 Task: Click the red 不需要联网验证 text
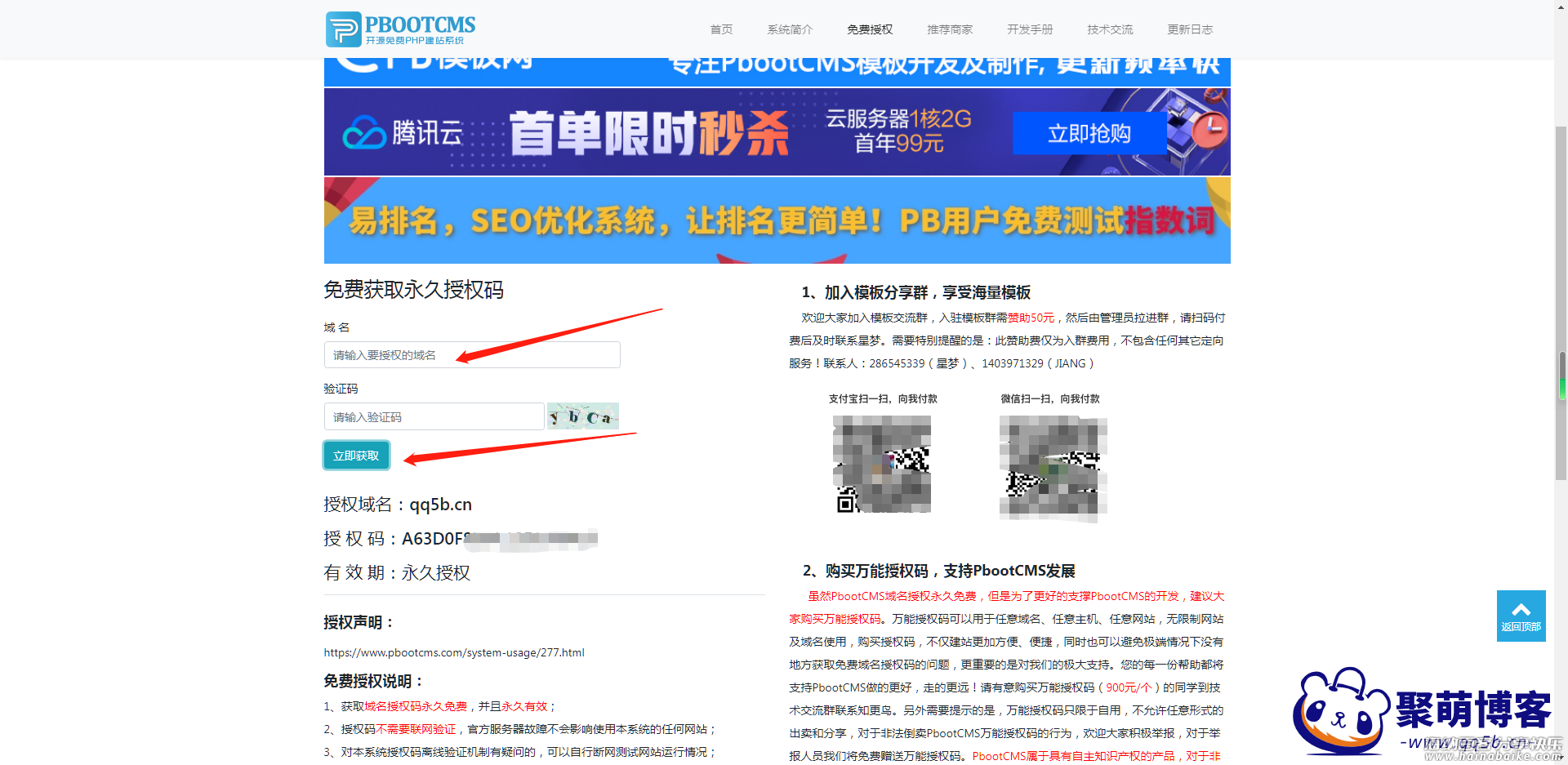pyautogui.click(x=416, y=729)
